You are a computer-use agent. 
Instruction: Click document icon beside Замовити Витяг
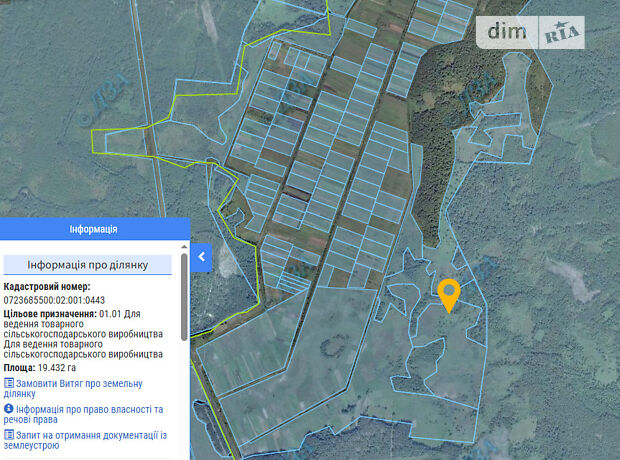(x=9, y=383)
